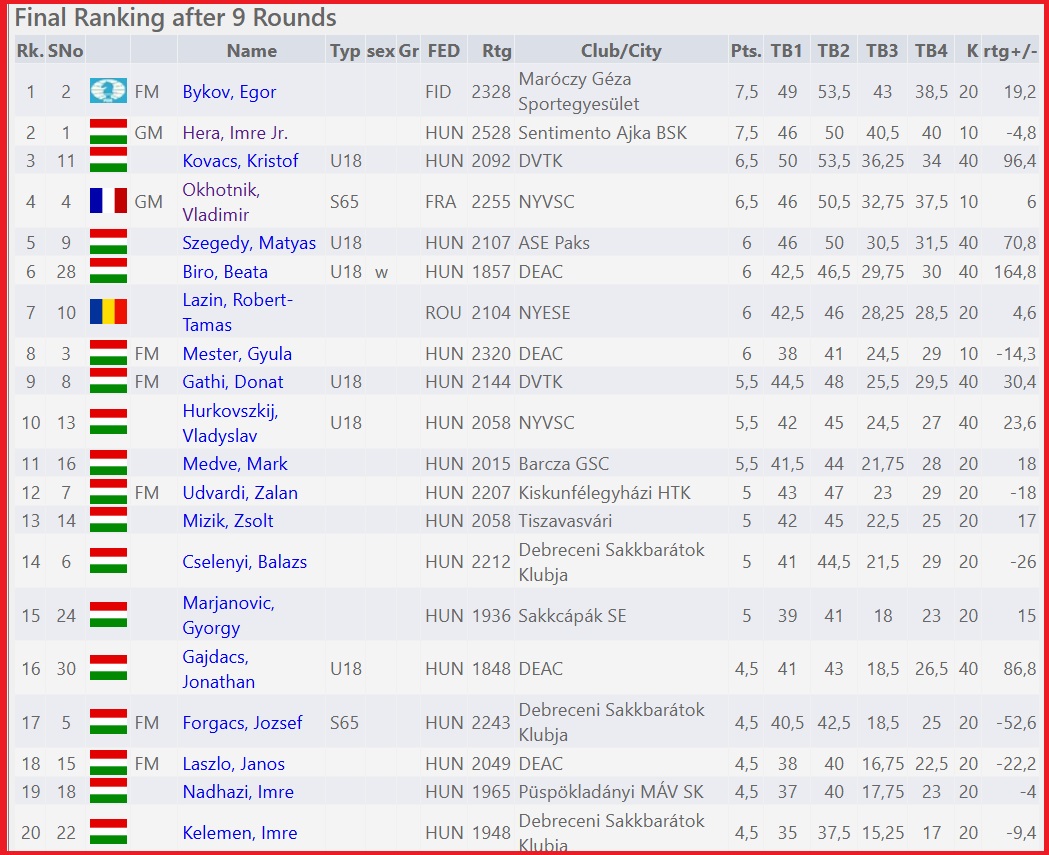The height and width of the screenshot is (855, 1049).
Task: Click the Hungarian flag in Marjanovic, Gyorgy row
Action: (x=108, y=616)
